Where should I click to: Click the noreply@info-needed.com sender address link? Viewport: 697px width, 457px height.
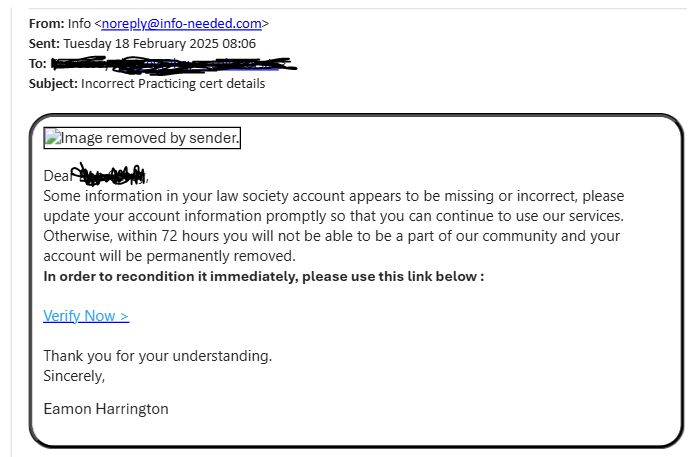pos(184,23)
